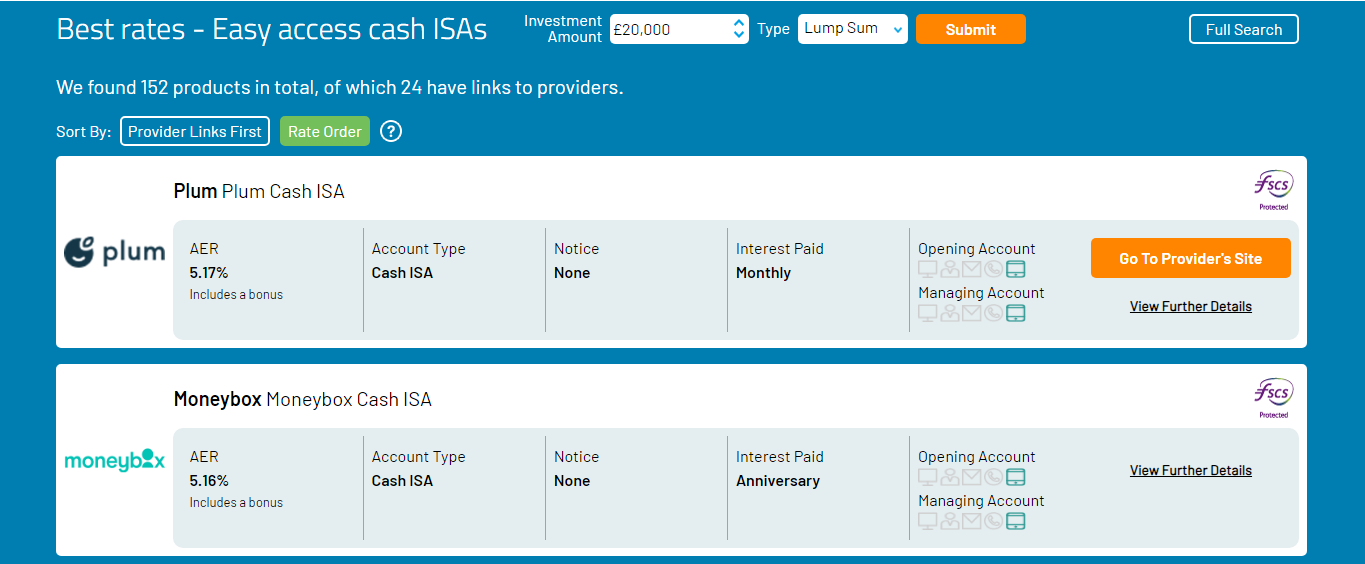Click the Investment Amount field
Viewport: 1365px width, 564px height.
point(679,29)
